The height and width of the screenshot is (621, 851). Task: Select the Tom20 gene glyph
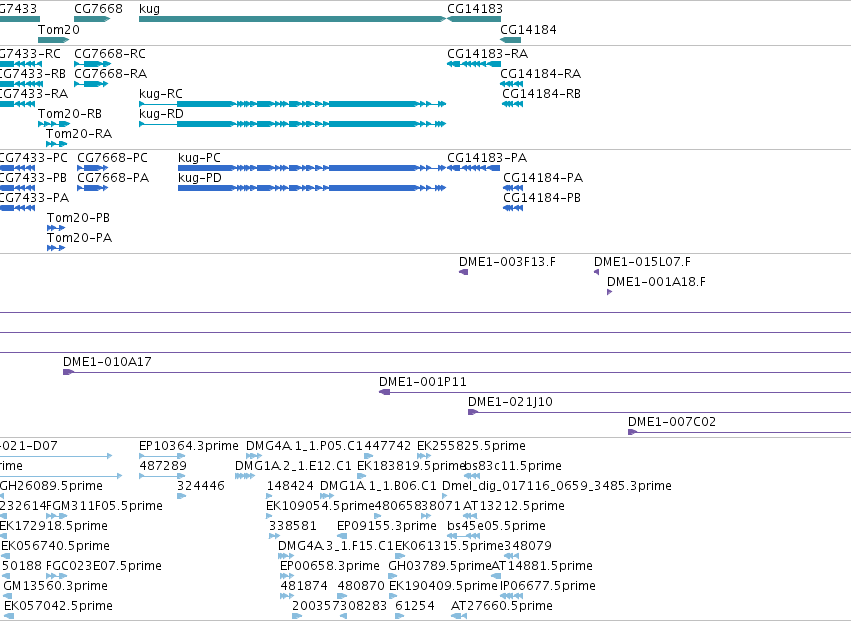[x=54, y=40]
